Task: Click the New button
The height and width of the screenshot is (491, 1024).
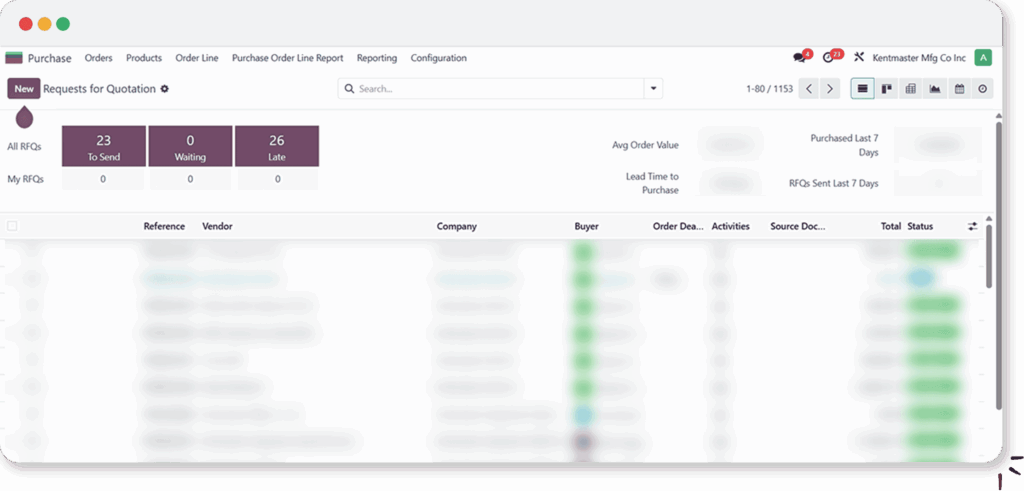Action: point(24,89)
